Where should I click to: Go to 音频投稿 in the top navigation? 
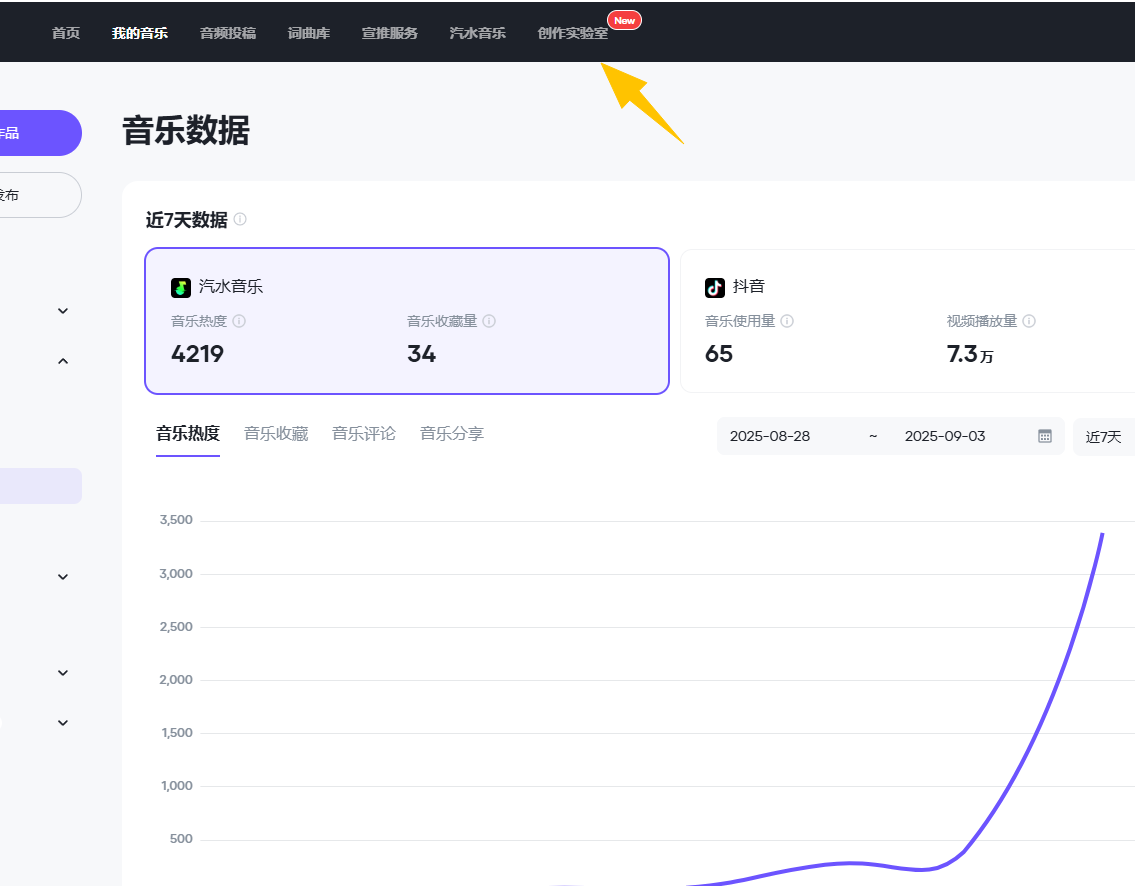point(228,33)
